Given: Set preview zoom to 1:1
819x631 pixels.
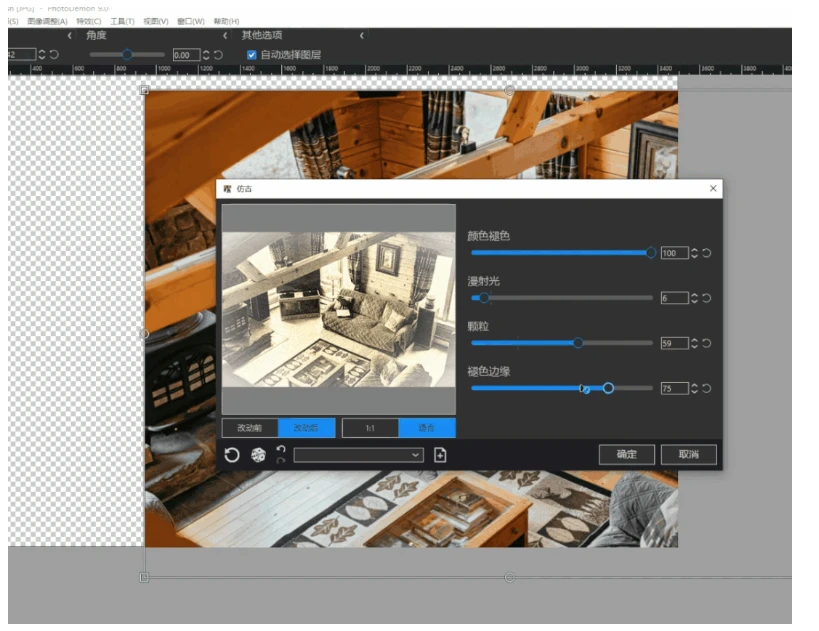Looking at the screenshot, I should [x=370, y=428].
